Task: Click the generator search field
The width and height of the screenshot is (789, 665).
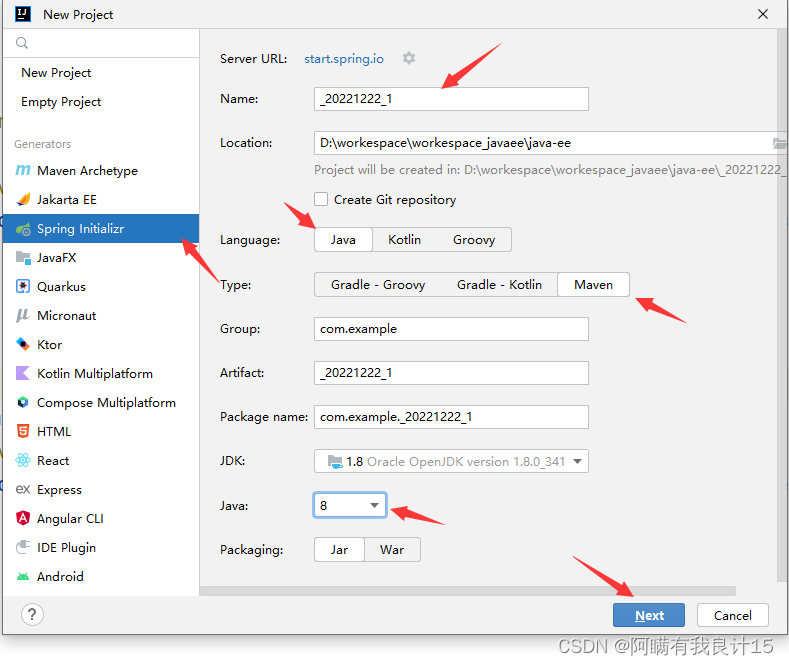Action: pos(101,43)
